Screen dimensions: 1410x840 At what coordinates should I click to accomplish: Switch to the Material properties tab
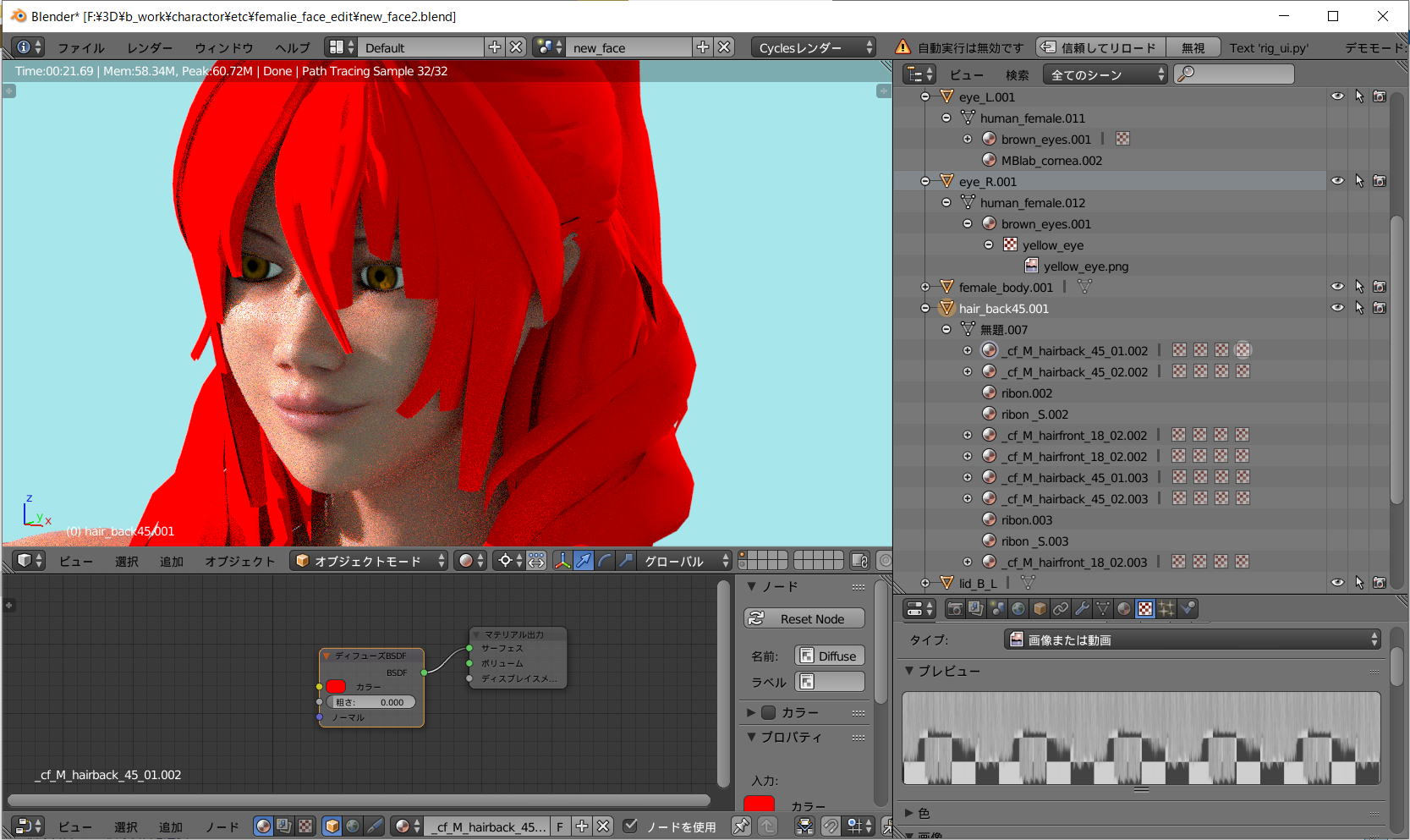tap(1124, 609)
